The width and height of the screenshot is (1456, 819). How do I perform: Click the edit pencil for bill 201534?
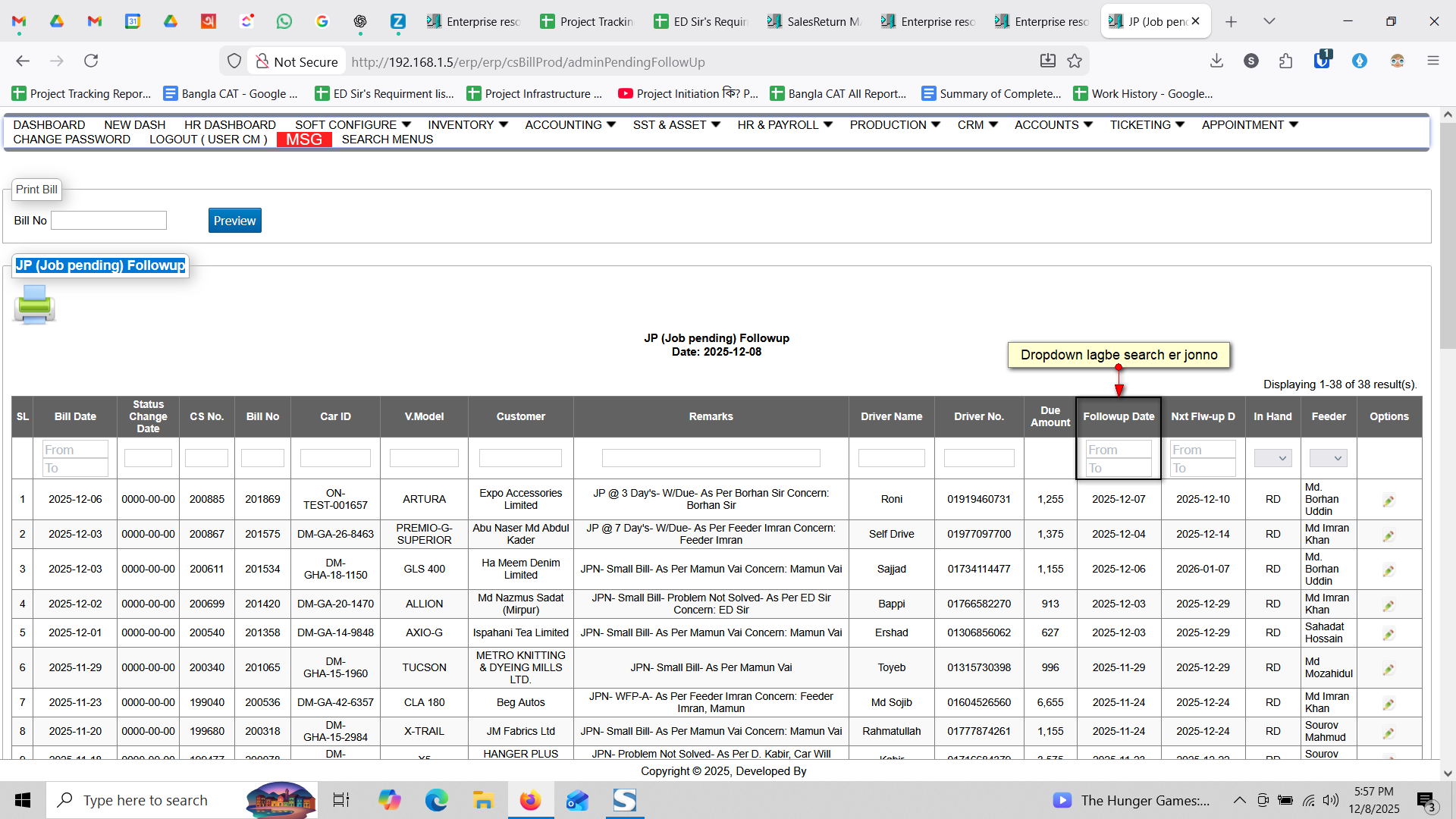(x=1389, y=570)
